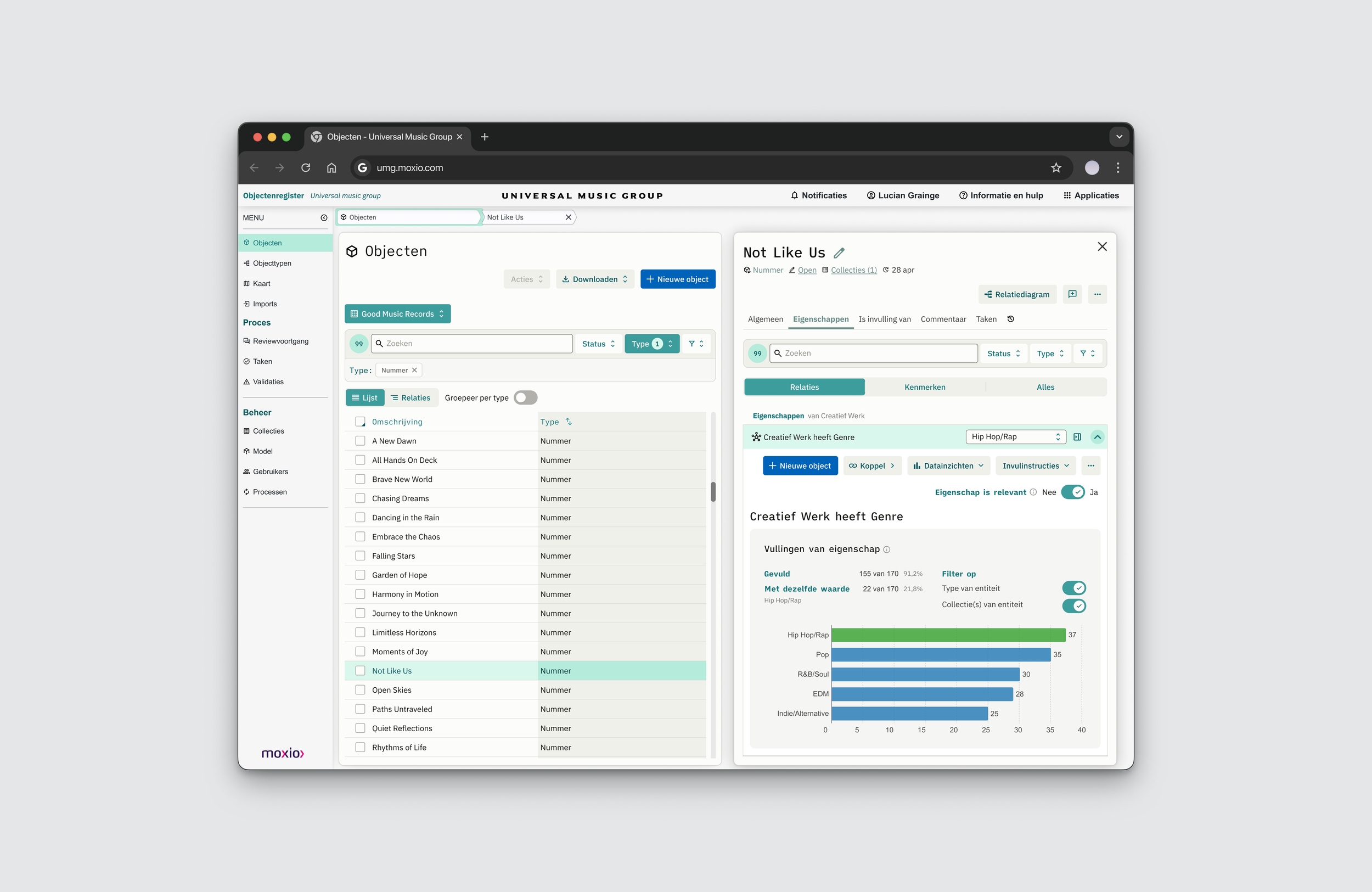Collapse the Creatief Werk heeft Genre section

(1097, 437)
